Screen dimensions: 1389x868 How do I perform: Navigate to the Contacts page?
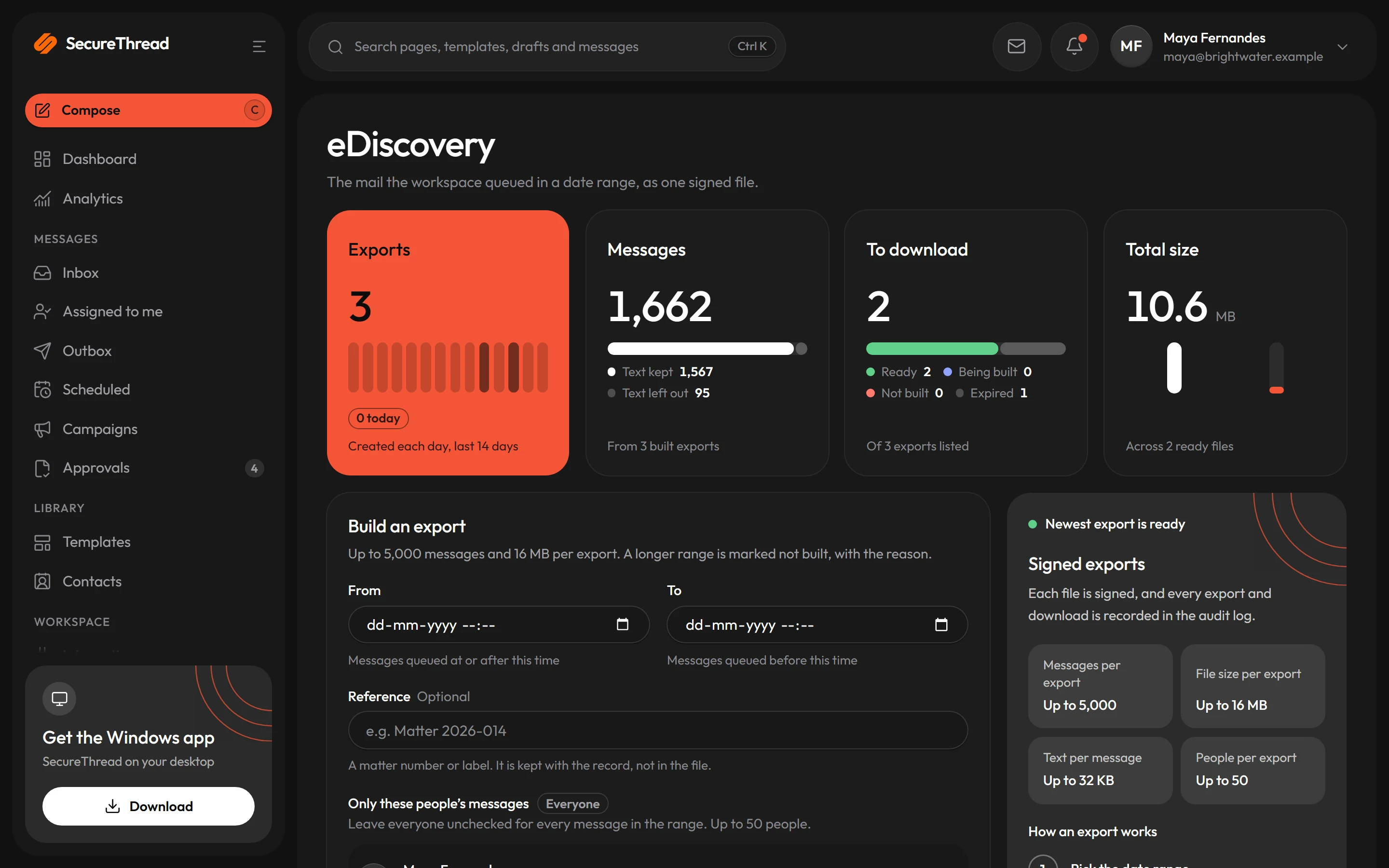point(149,582)
